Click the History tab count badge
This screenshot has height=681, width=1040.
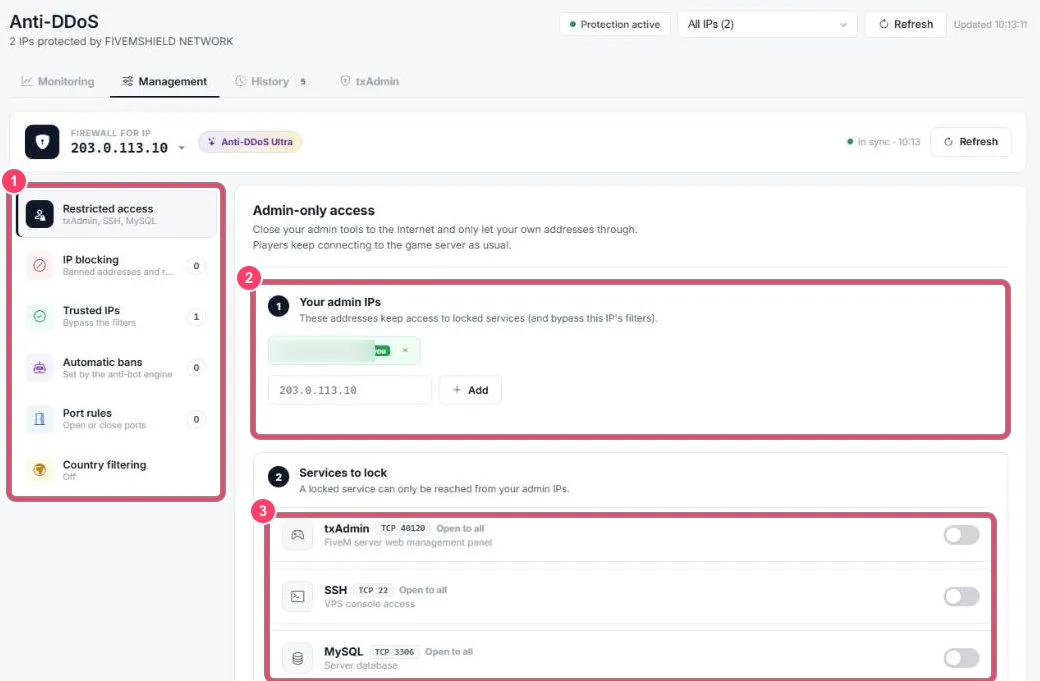coord(302,82)
